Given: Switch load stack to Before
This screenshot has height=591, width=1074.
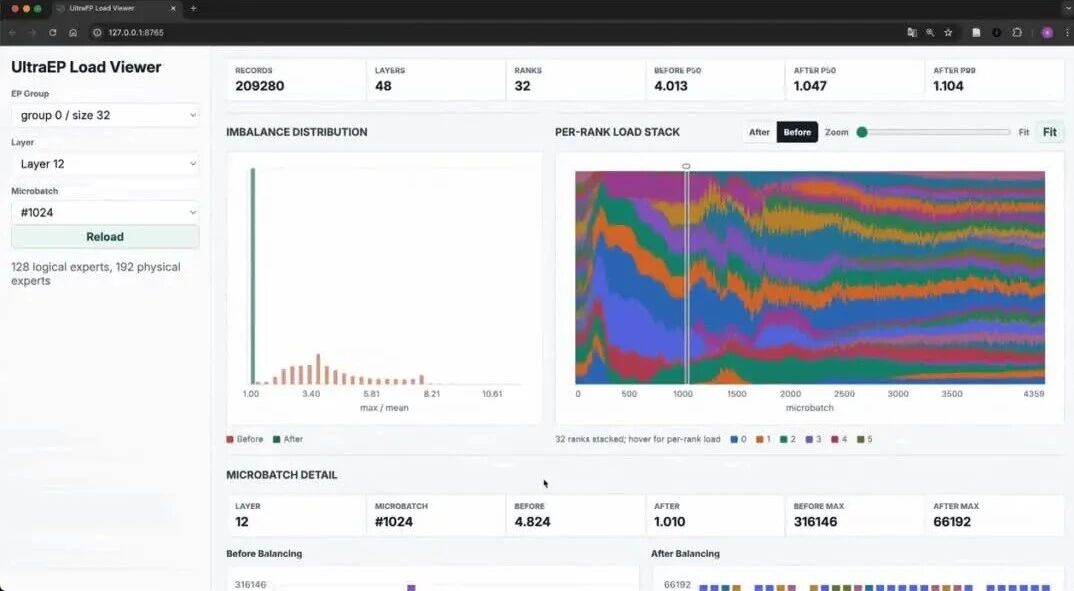Looking at the screenshot, I should 797,132.
